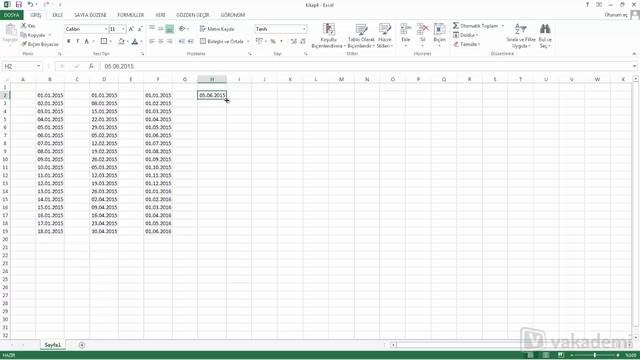Click the Kopyala copy icon
The height and width of the screenshot is (360, 640).
24,35
